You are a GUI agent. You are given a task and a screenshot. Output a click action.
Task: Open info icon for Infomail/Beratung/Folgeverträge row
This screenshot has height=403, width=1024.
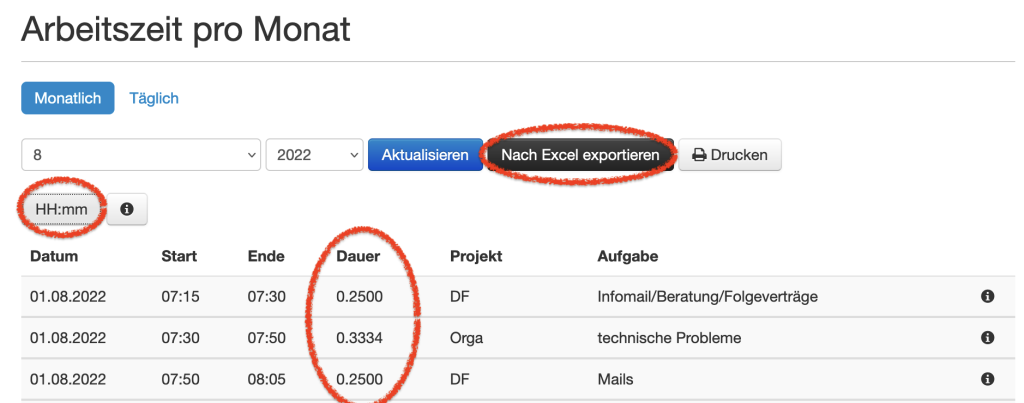pyautogui.click(x=988, y=296)
